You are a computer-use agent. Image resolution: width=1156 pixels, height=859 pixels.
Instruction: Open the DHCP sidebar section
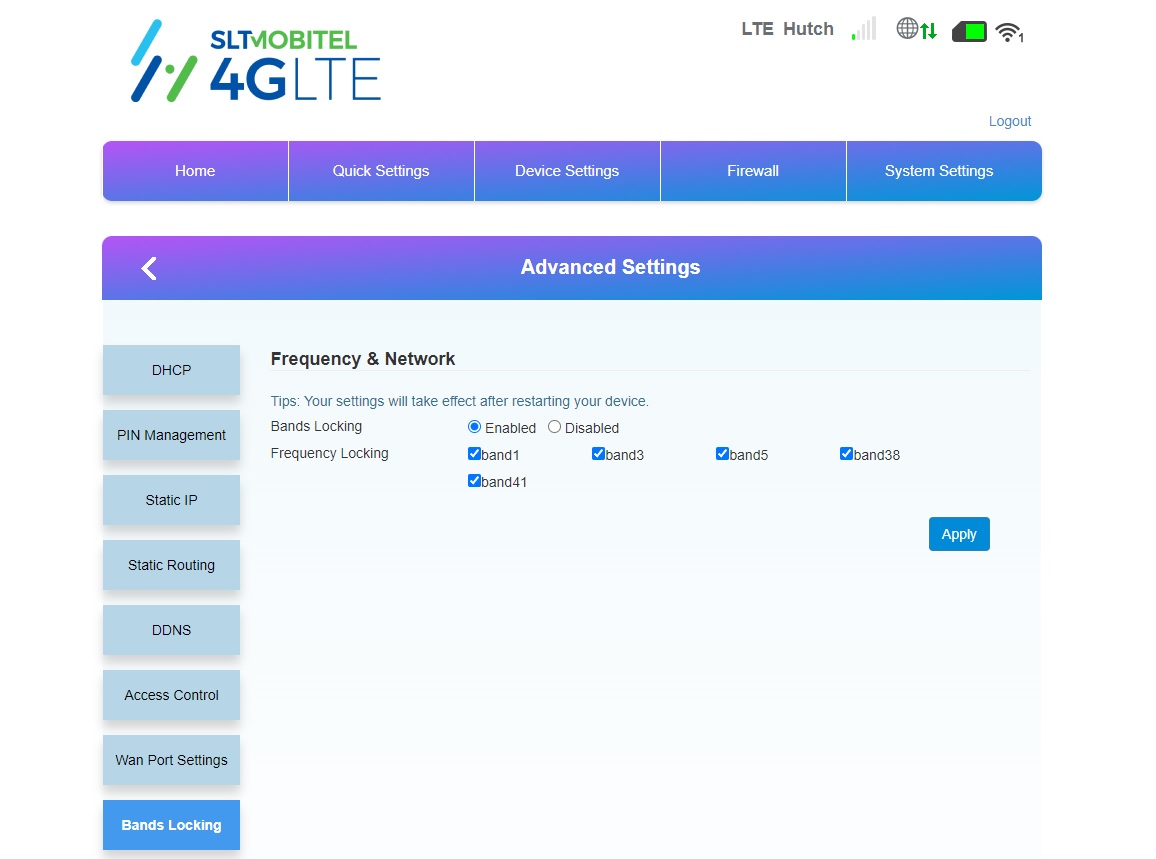tap(171, 370)
